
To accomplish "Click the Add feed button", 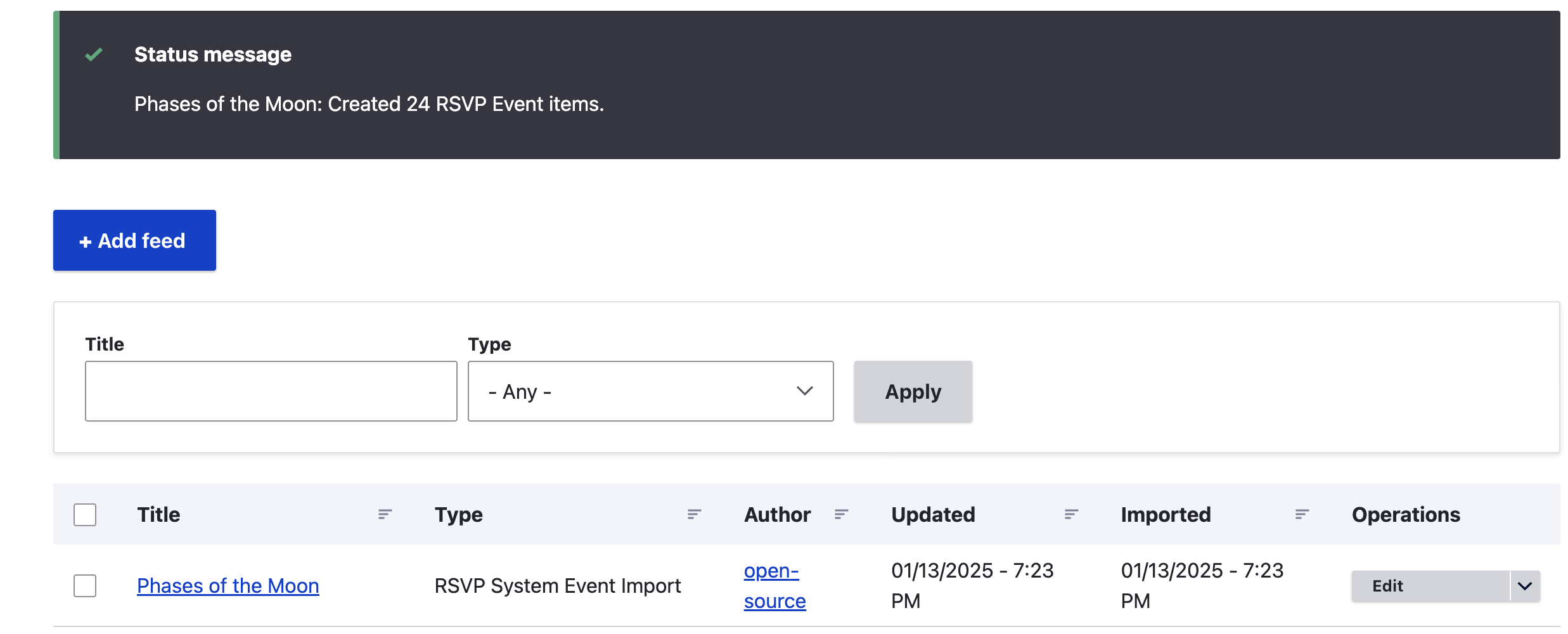I will coord(134,240).
